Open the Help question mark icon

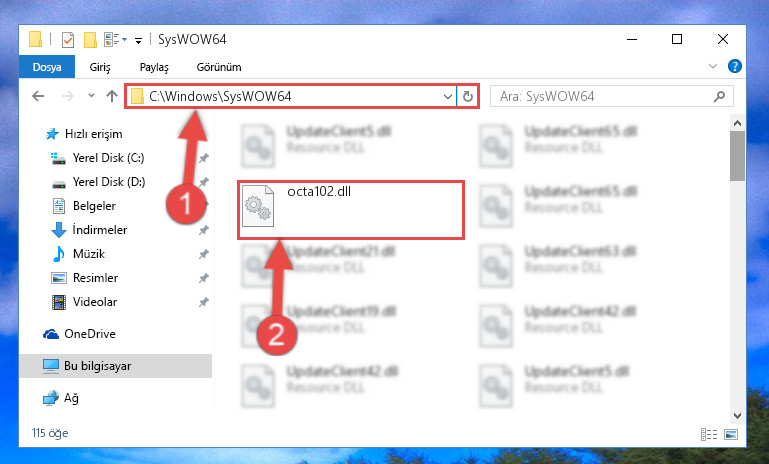[734, 66]
